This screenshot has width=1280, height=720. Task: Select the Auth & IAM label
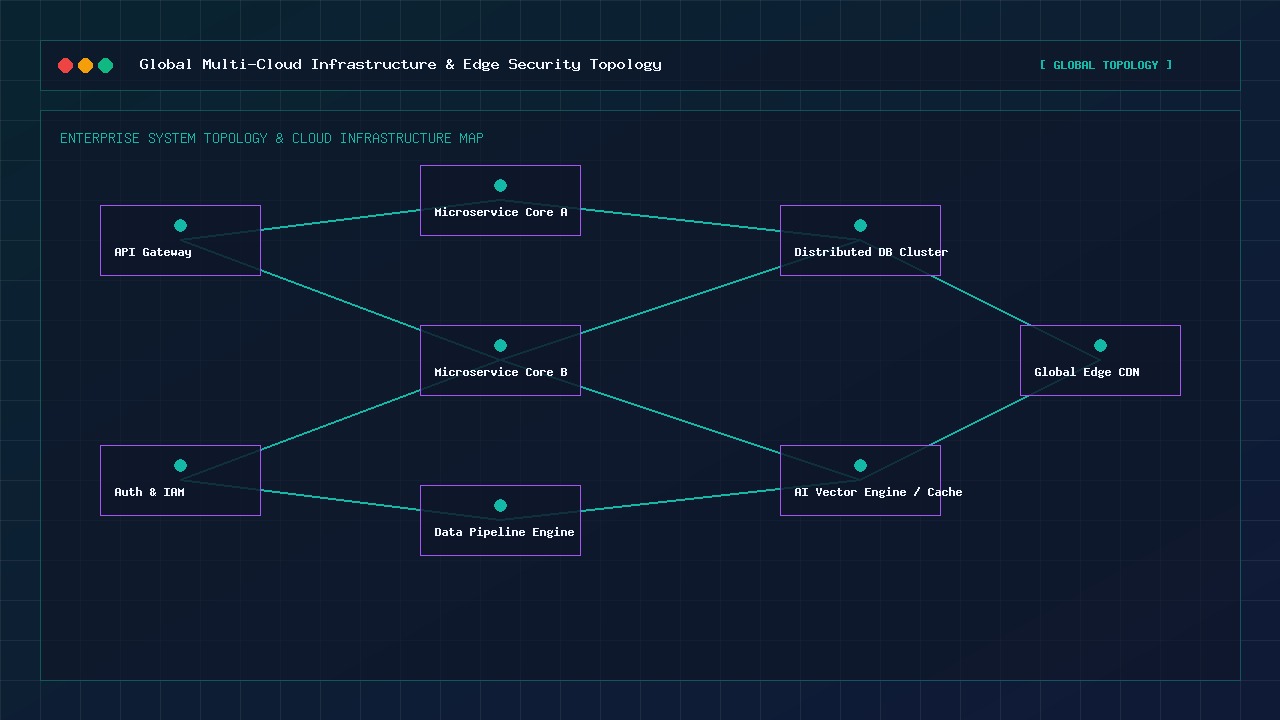(x=149, y=492)
